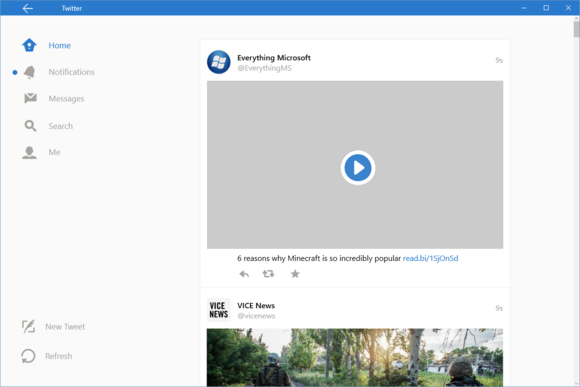Screen dimensions: 580x387
Task: Favorite the Minecraft tweet with star
Action: [295, 274]
